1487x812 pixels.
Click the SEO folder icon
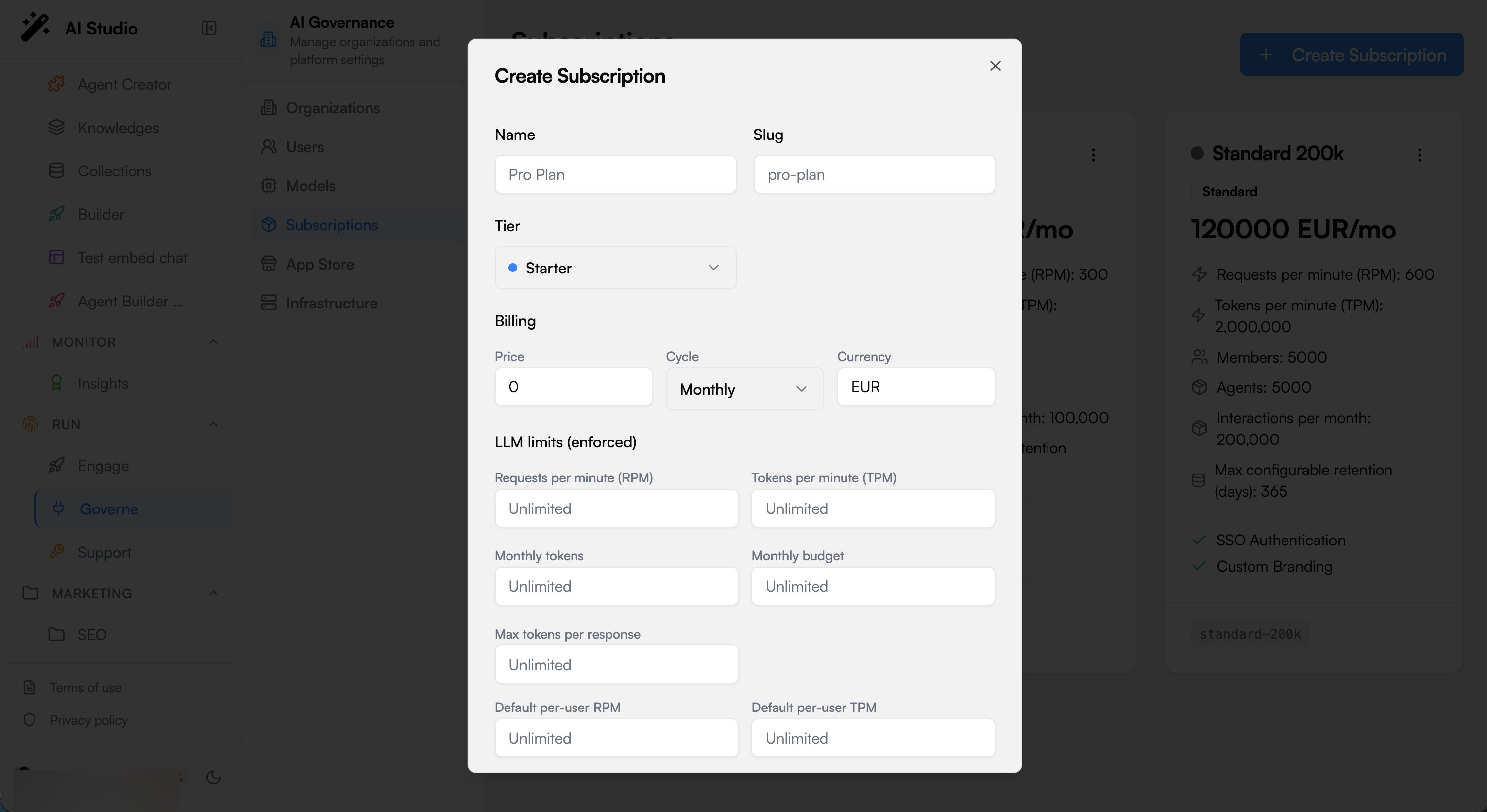[x=57, y=634]
